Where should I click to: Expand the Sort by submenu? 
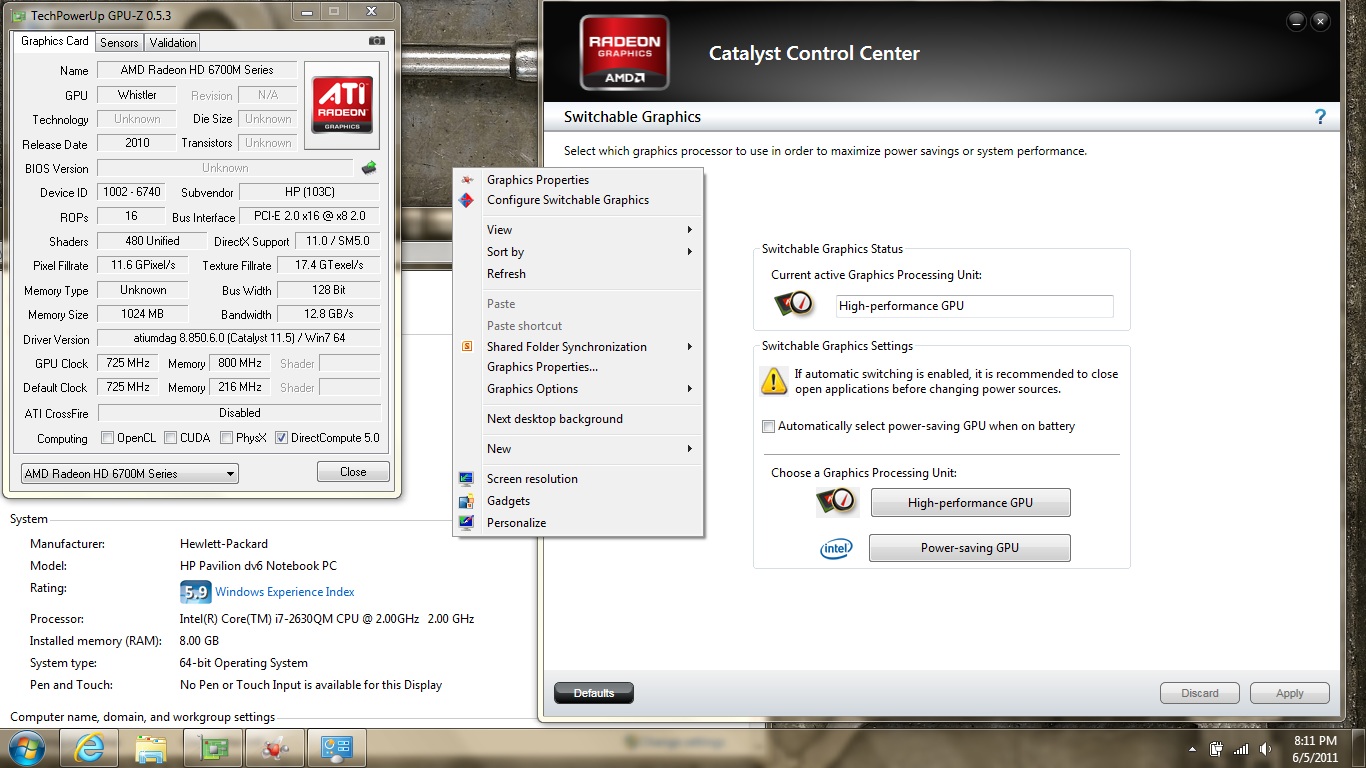click(x=580, y=252)
